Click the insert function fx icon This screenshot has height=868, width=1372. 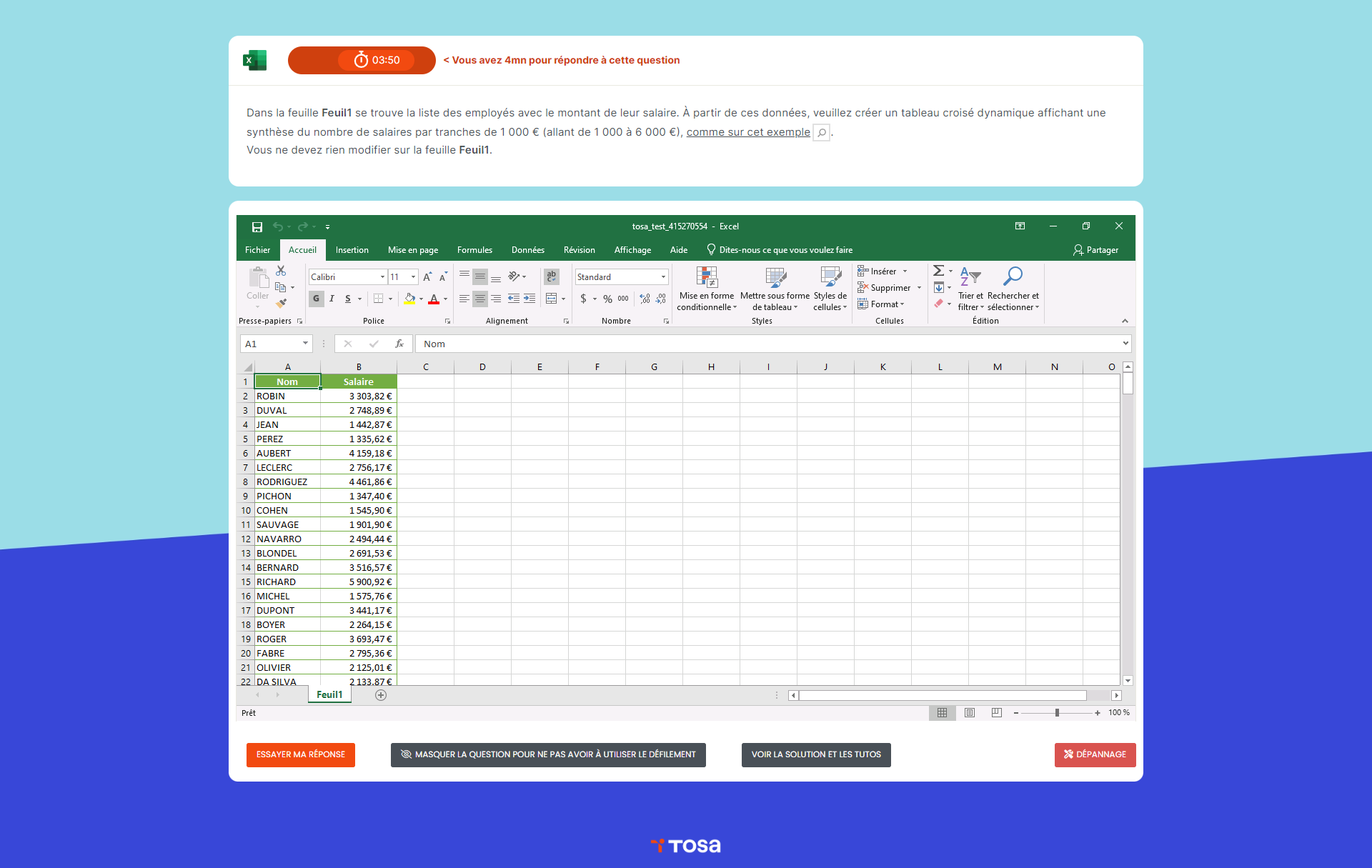[399, 344]
